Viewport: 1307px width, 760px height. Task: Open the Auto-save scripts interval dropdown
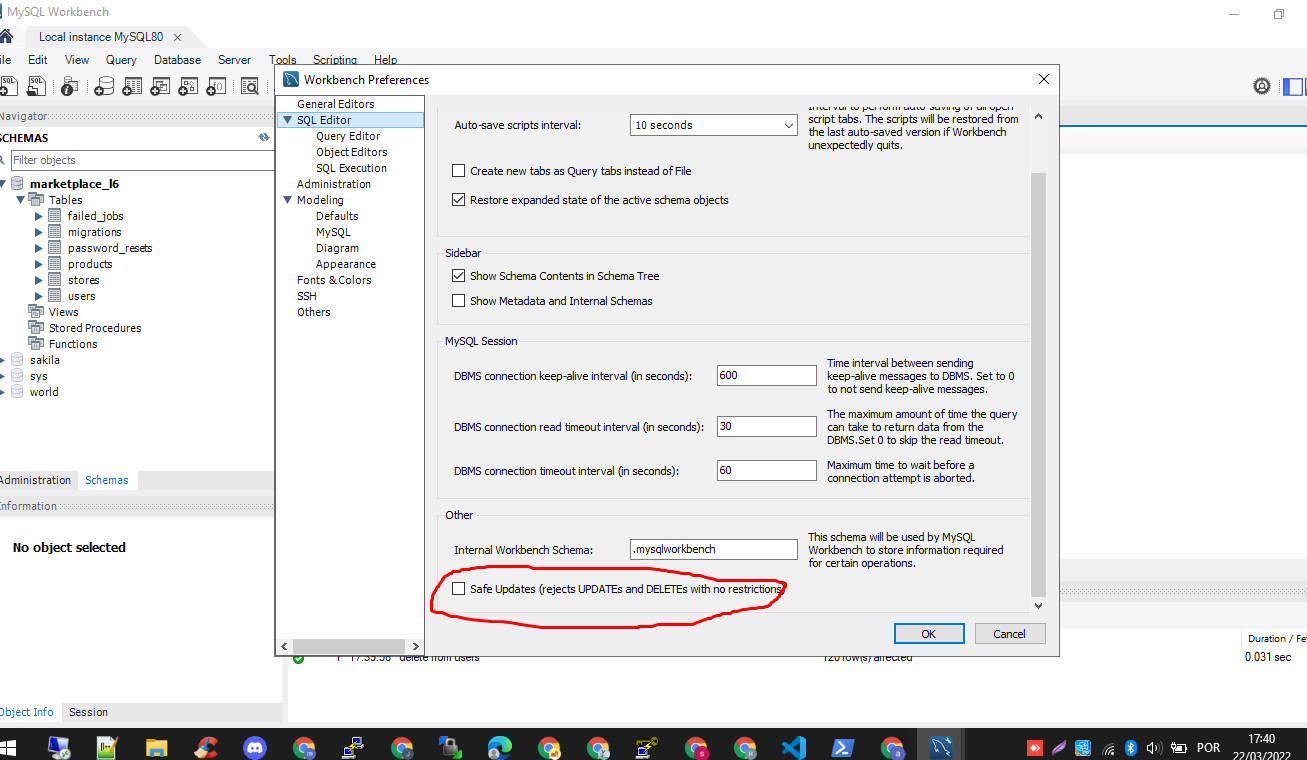pyautogui.click(x=714, y=125)
